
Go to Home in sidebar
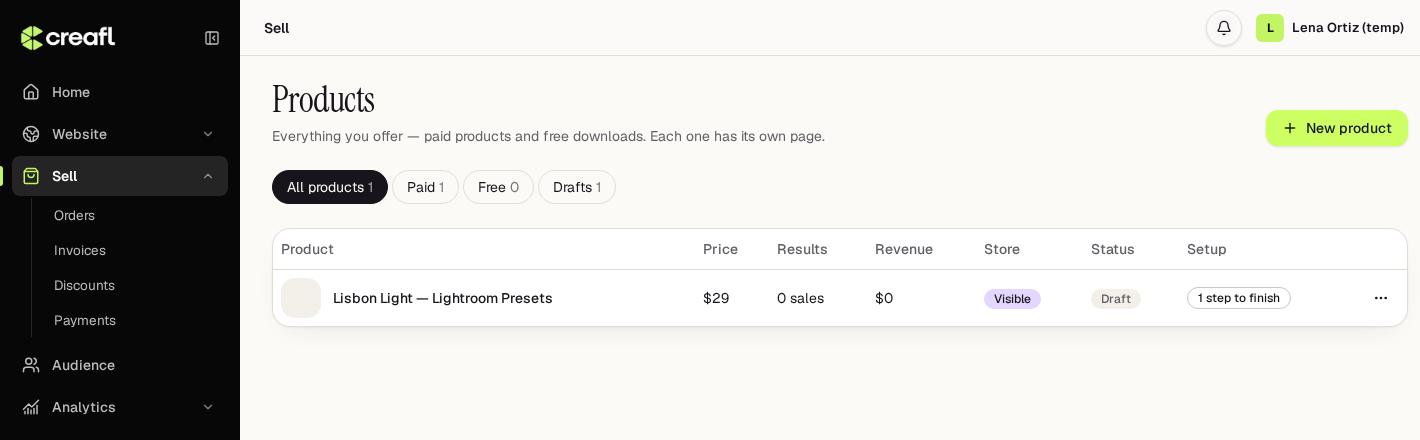click(x=120, y=92)
